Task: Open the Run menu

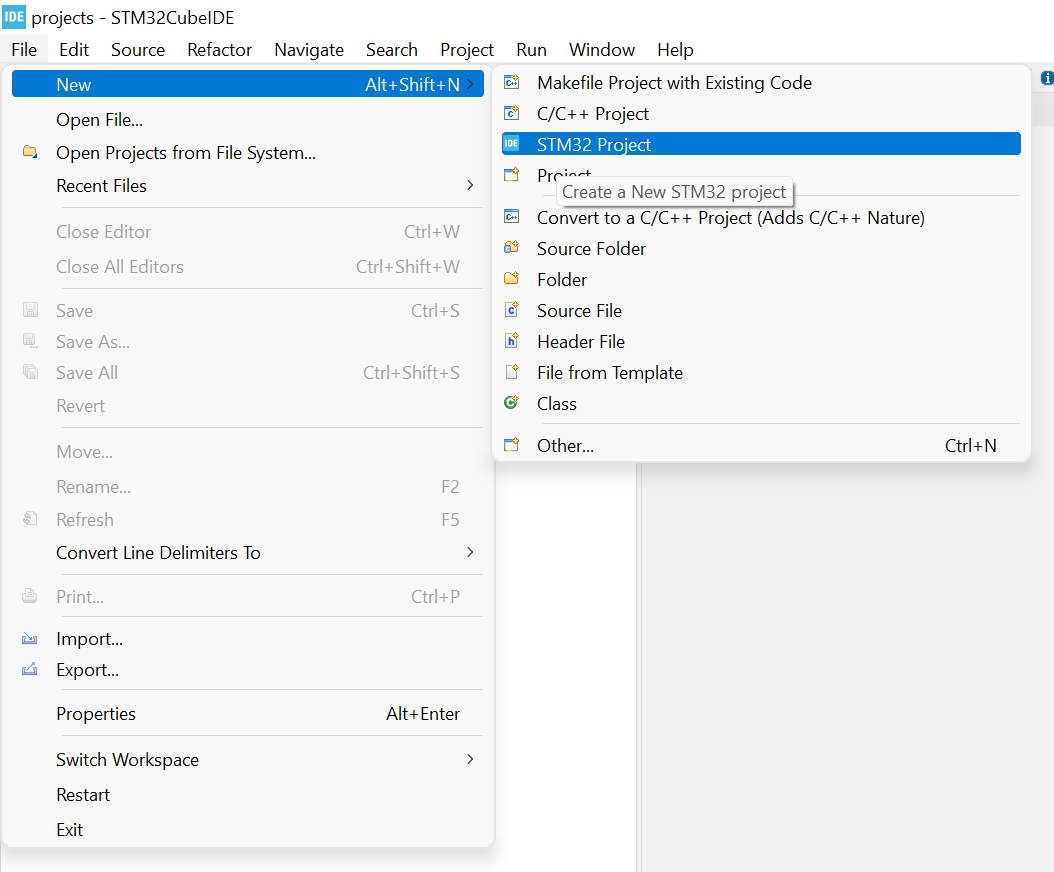Action: point(531,50)
